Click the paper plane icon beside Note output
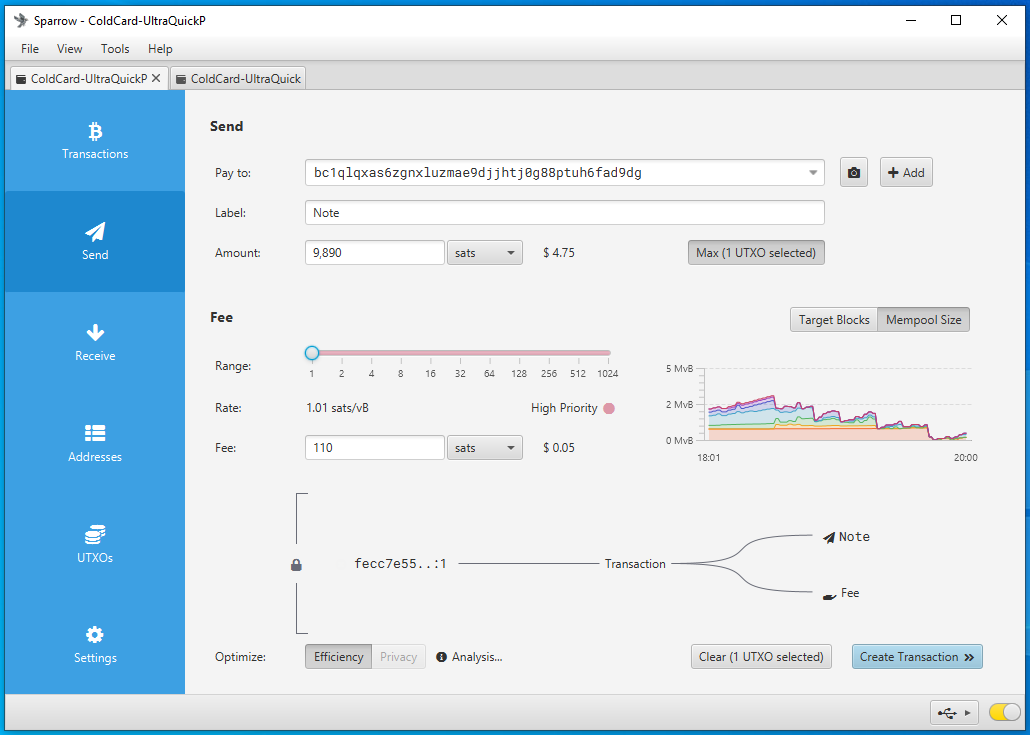 click(x=829, y=537)
